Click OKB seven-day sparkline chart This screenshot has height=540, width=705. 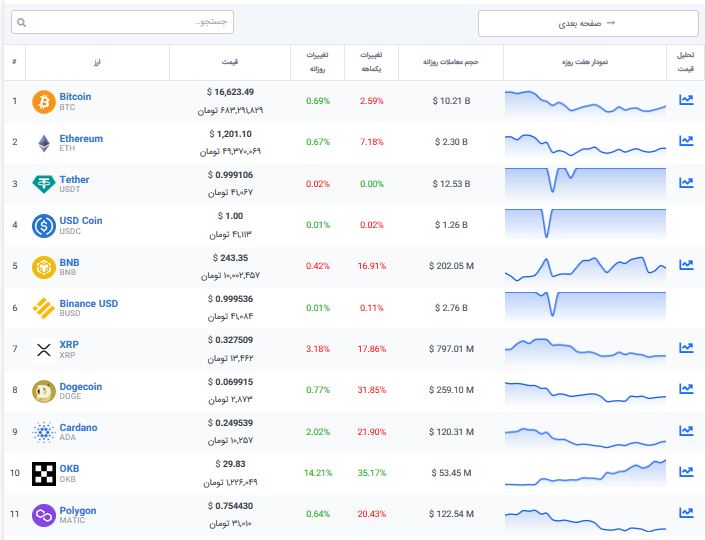click(x=585, y=473)
